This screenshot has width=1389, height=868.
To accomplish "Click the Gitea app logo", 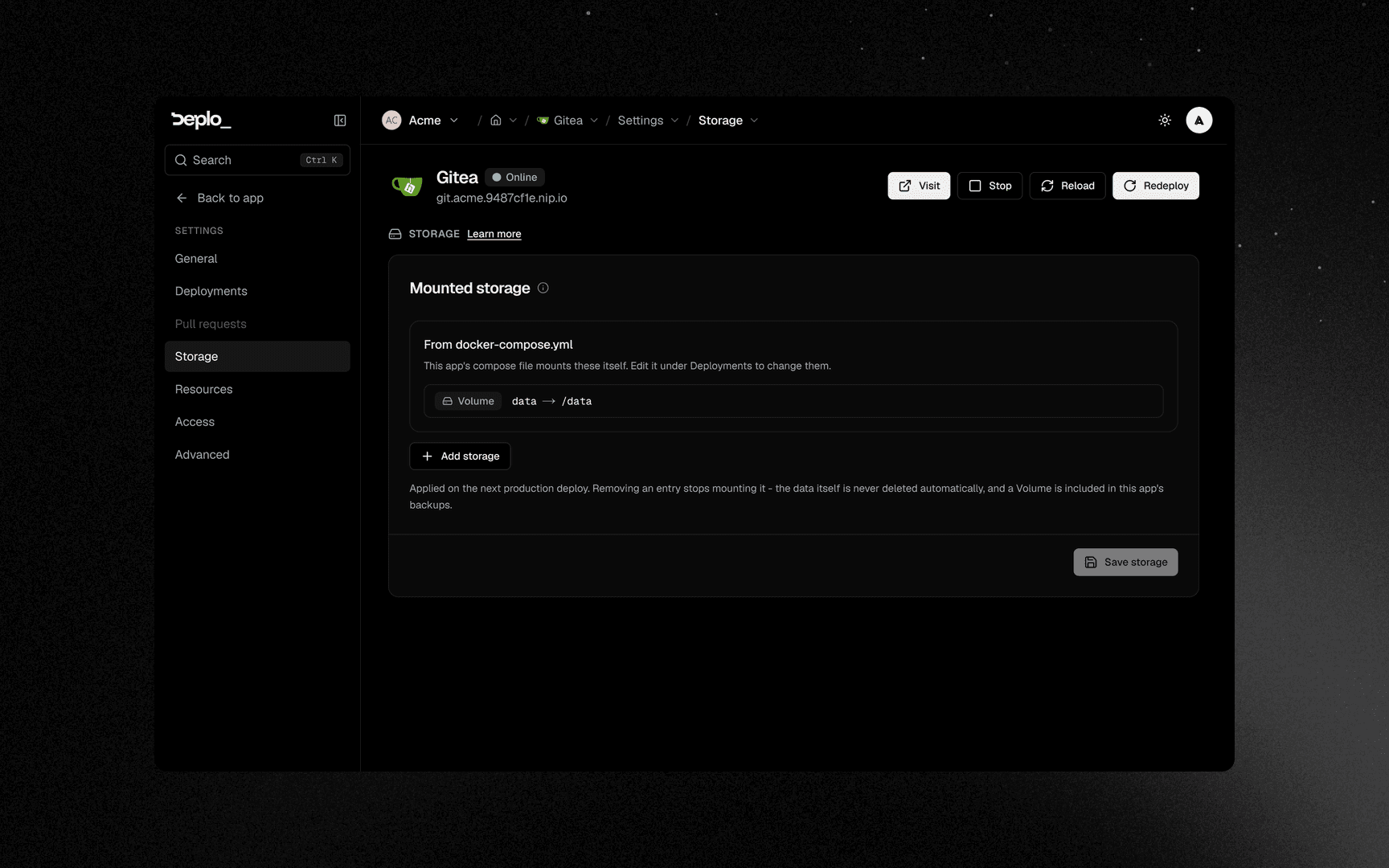I will (x=407, y=186).
